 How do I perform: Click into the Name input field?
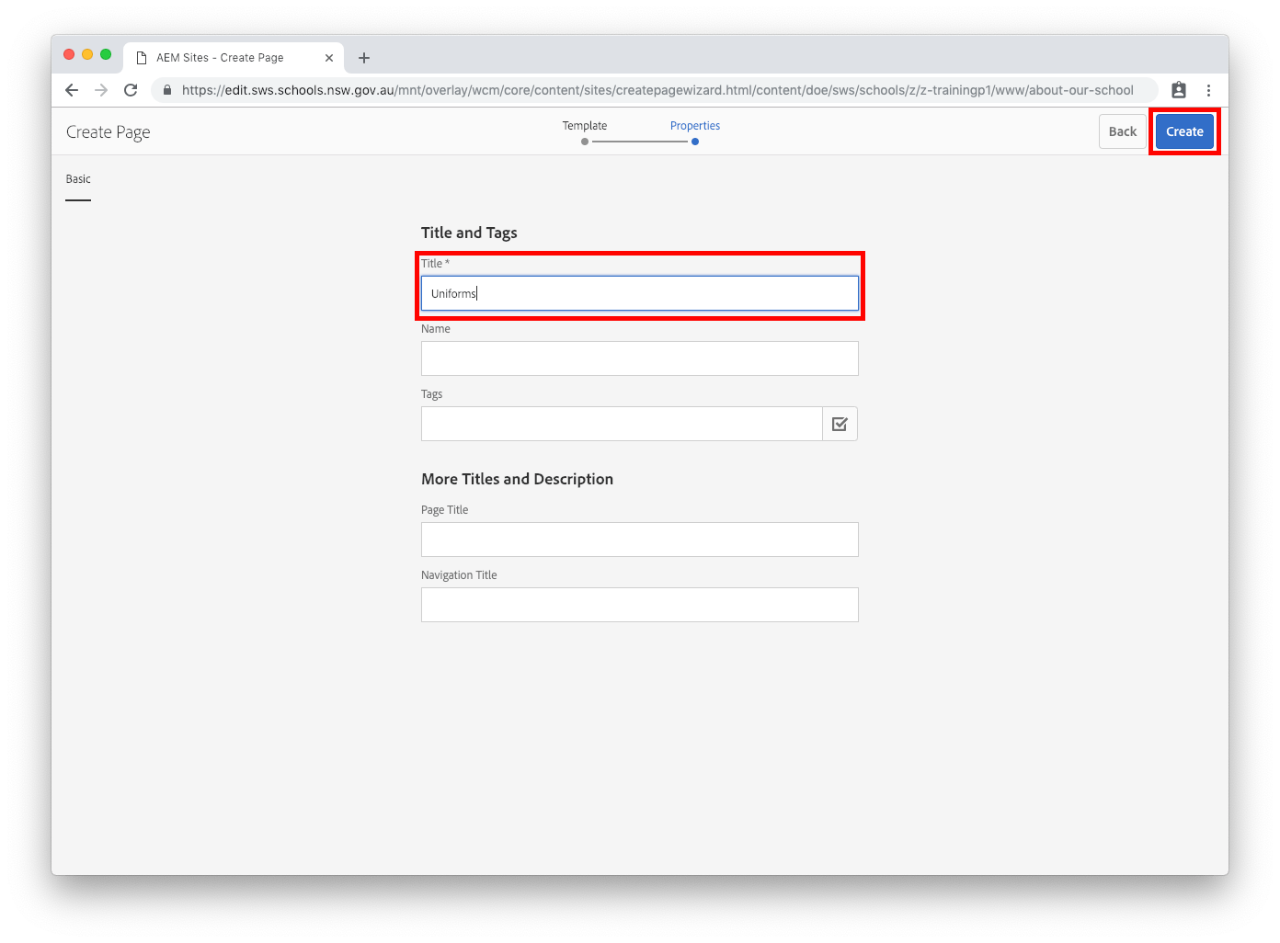640,359
